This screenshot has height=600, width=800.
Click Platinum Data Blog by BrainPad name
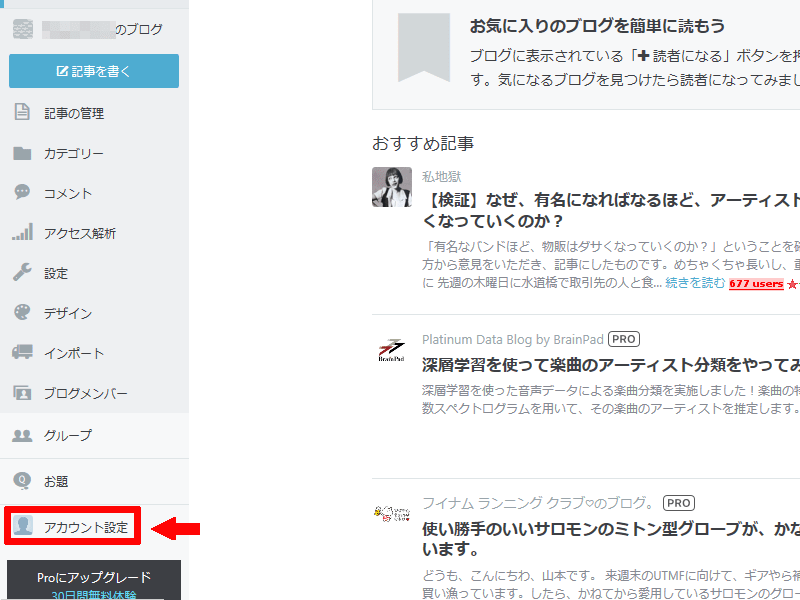click(x=513, y=339)
